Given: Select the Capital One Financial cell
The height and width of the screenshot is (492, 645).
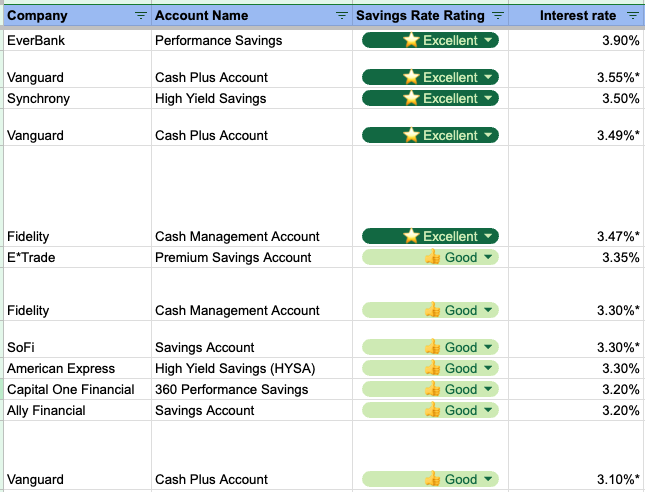Looking at the screenshot, I should 77,389.
